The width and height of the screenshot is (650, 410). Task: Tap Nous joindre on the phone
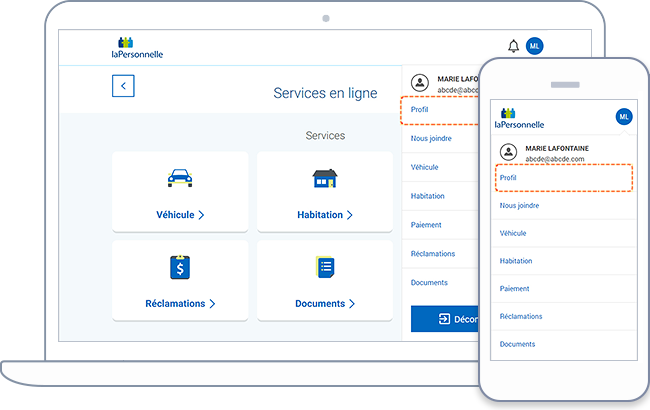(x=520, y=205)
